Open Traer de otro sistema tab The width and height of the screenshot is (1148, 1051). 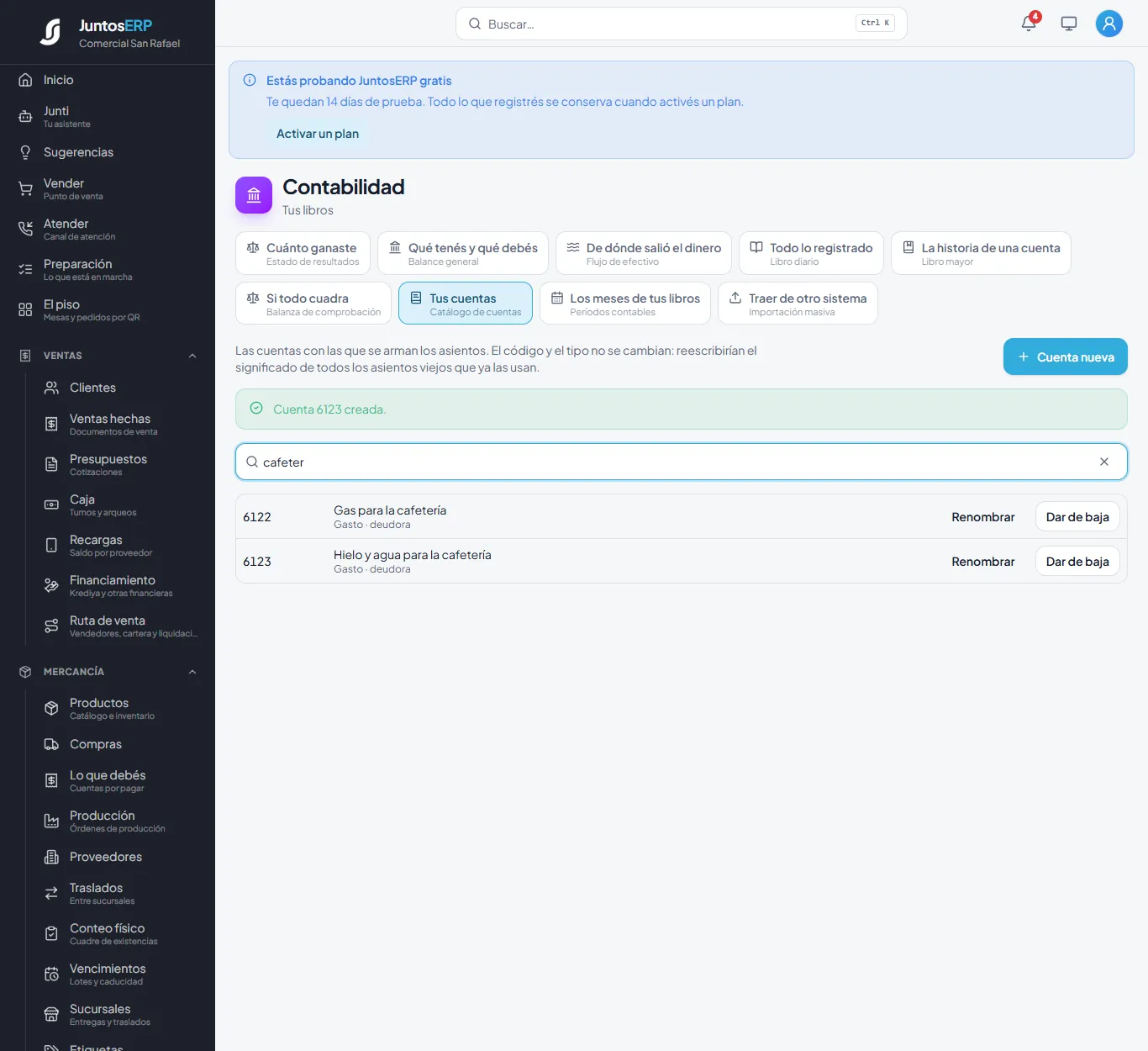point(798,304)
